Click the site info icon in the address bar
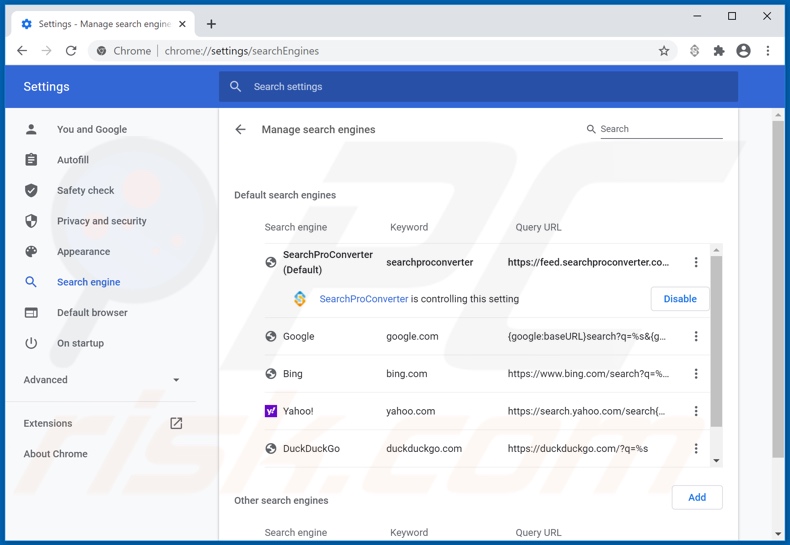The image size is (790, 545). tap(102, 51)
